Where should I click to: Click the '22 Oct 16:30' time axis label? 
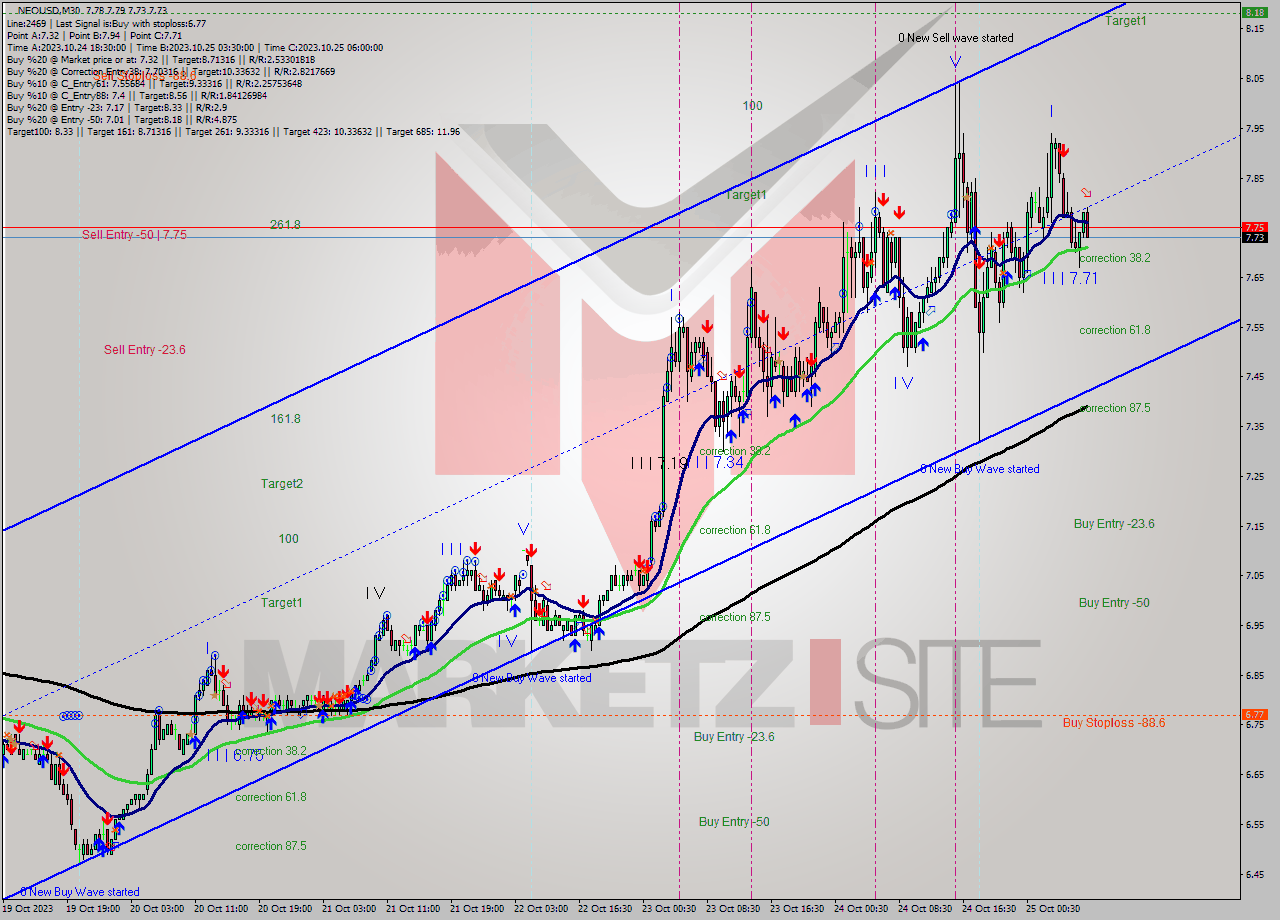[606, 909]
